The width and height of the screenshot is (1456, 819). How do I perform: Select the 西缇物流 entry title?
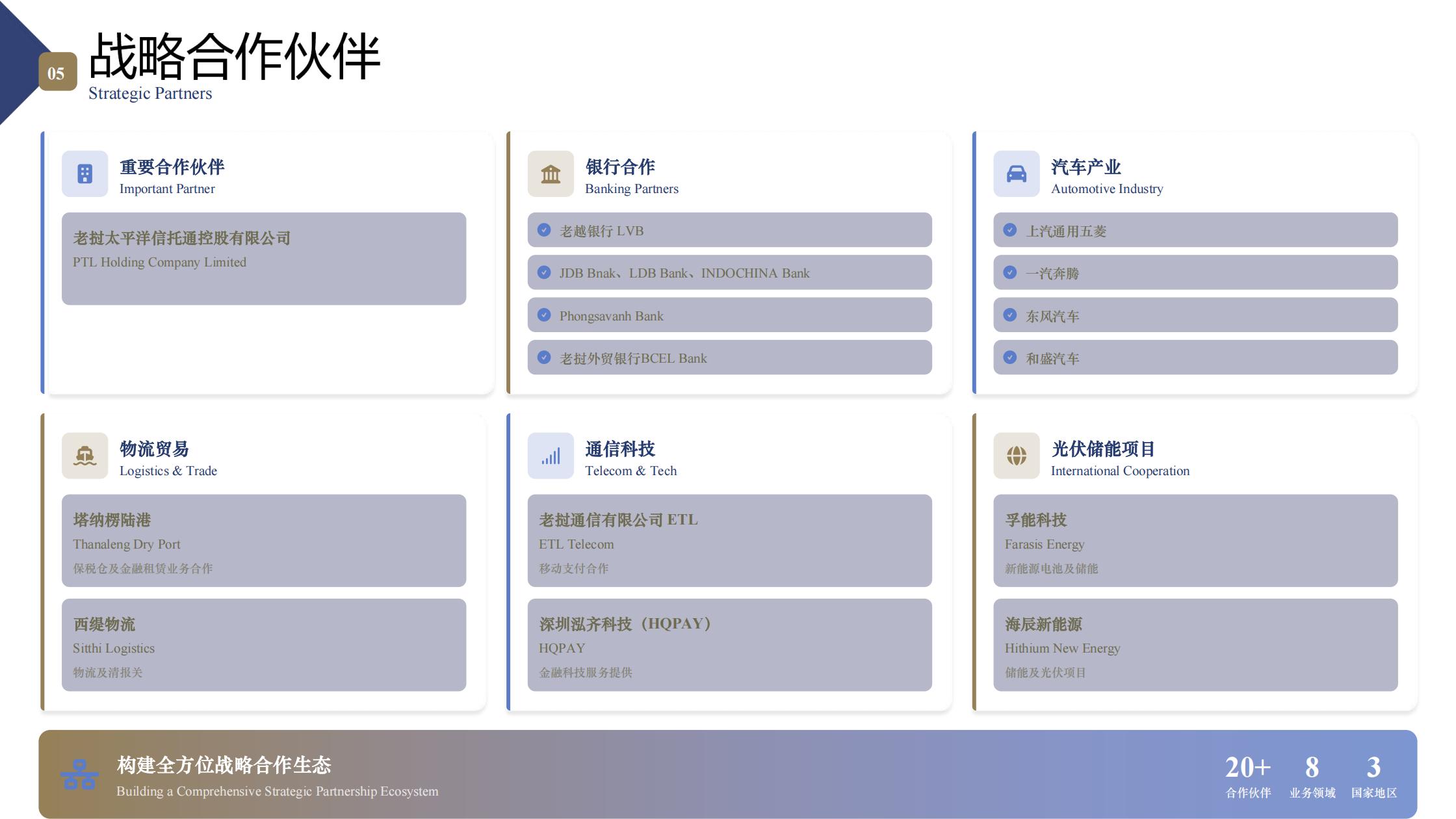pos(104,624)
